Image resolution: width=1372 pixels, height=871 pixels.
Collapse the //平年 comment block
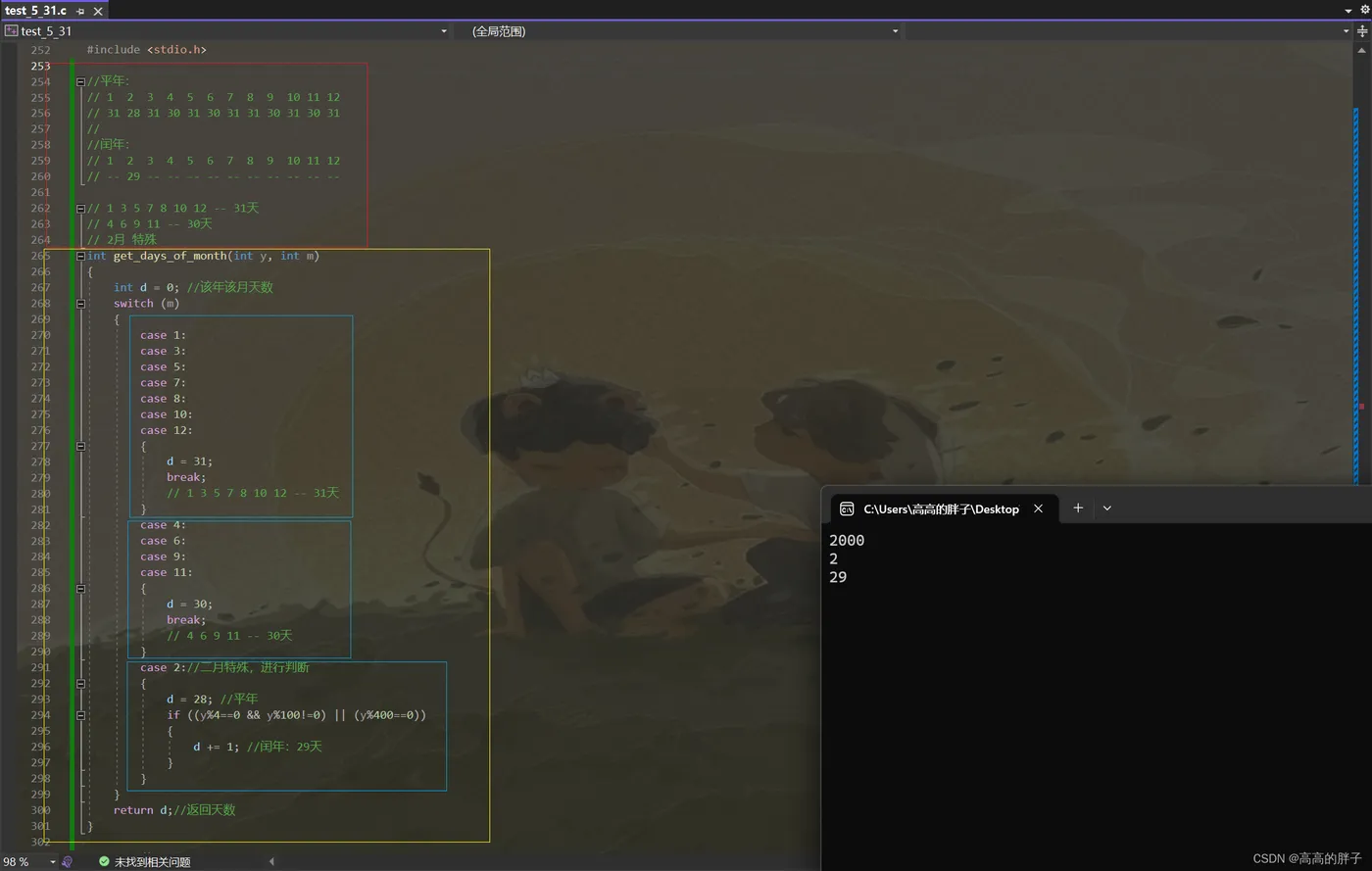click(80, 81)
